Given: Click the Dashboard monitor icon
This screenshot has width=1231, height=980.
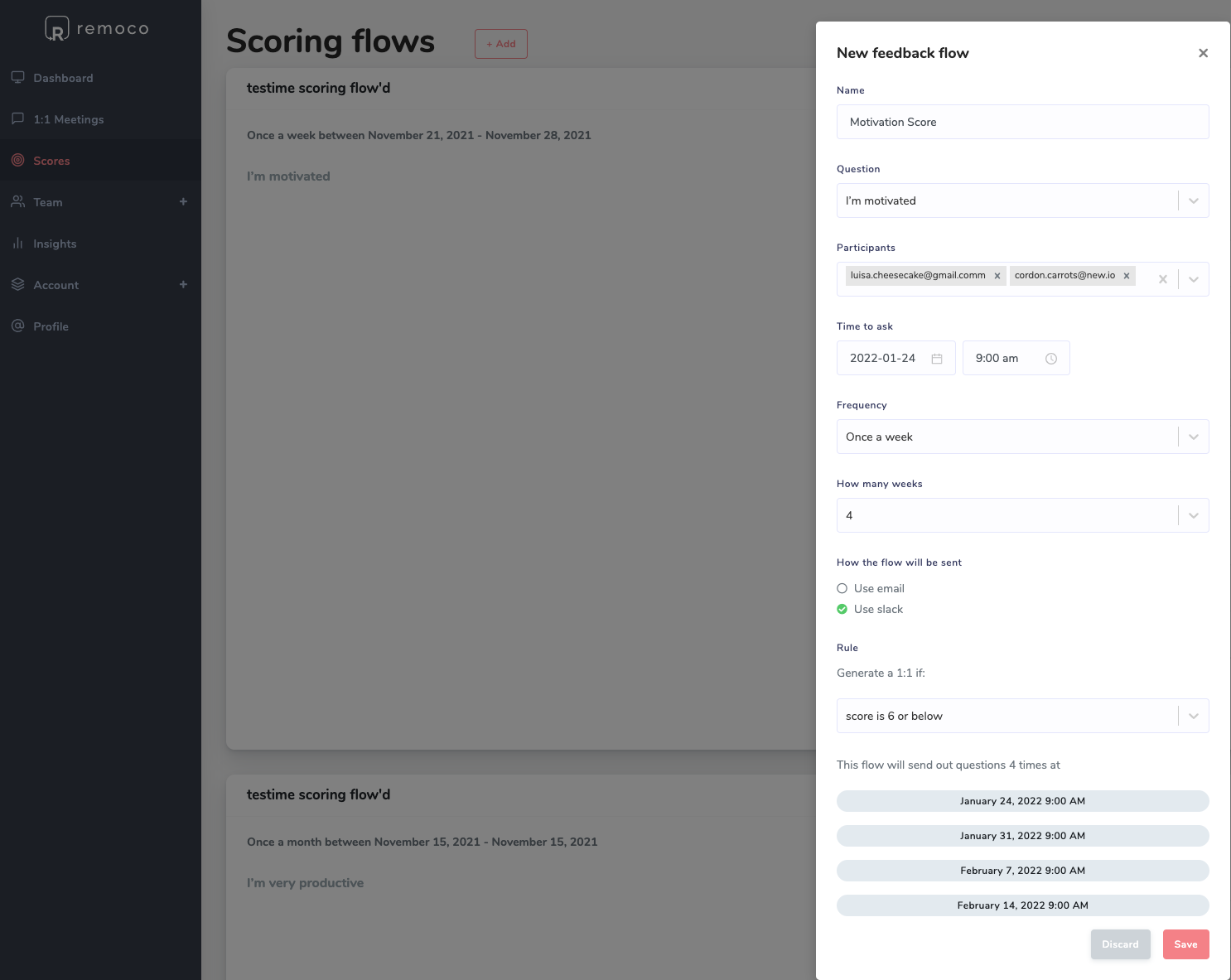Looking at the screenshot, I should pos(17,77).
